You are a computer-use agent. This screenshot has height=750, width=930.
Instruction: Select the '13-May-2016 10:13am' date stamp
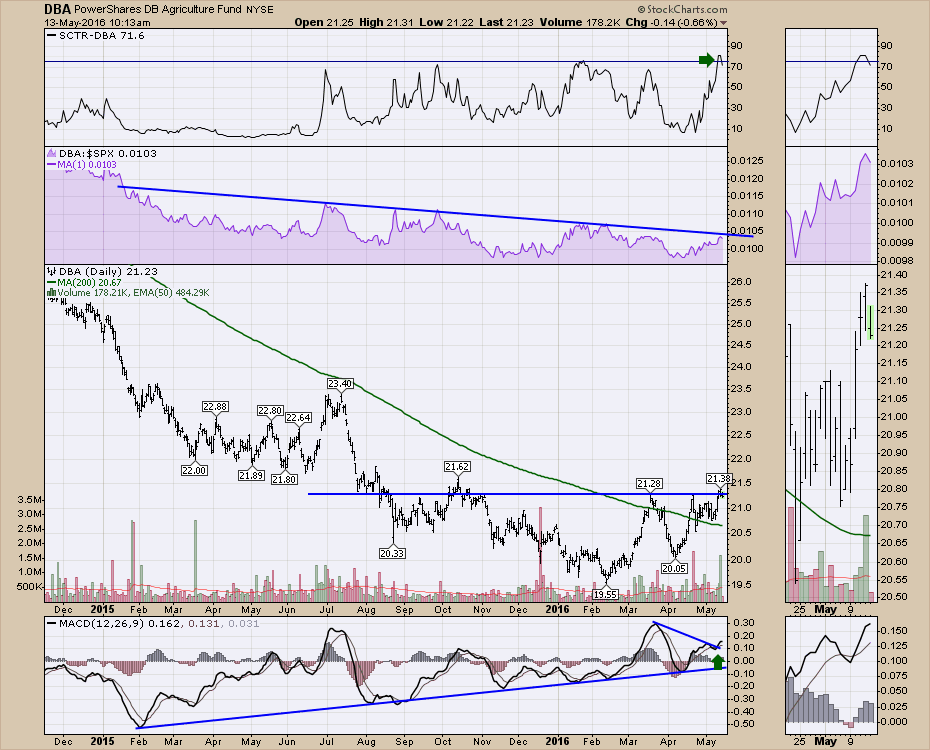(97, 23)
